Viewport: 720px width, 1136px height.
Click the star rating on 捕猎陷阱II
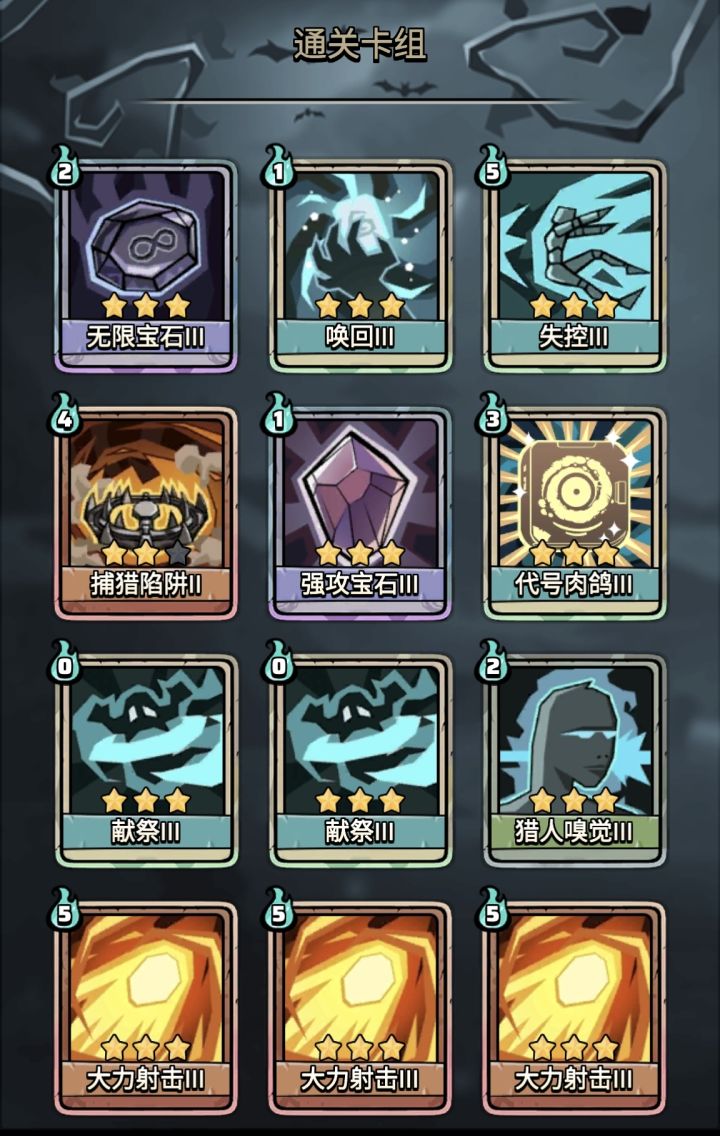pyautogui.click(x=146, y=554)
